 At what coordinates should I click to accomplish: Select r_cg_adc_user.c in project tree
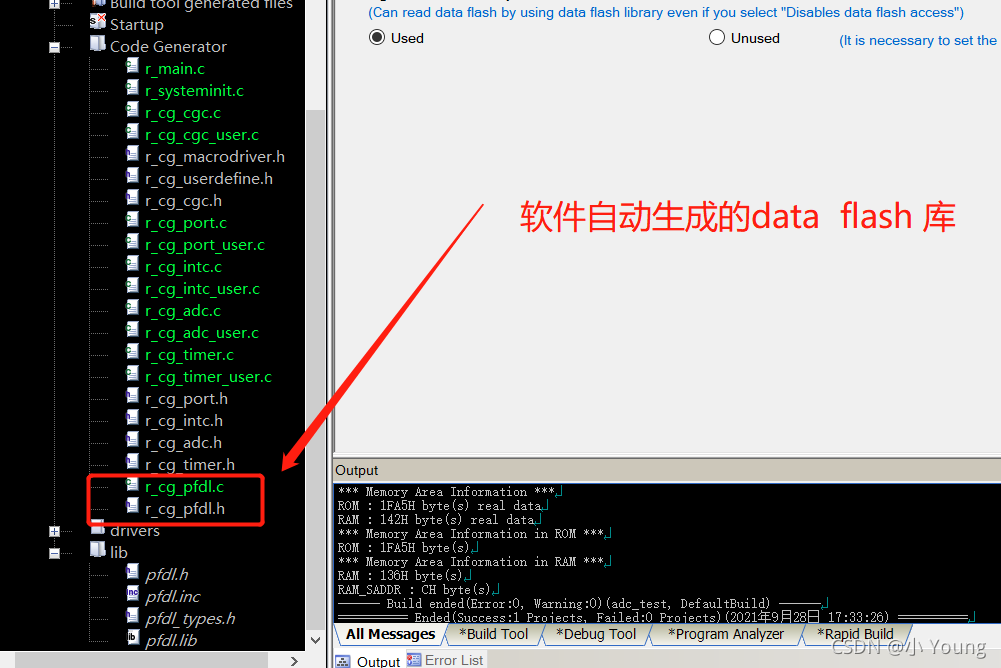pyautogui.click(x=202, y=333)
